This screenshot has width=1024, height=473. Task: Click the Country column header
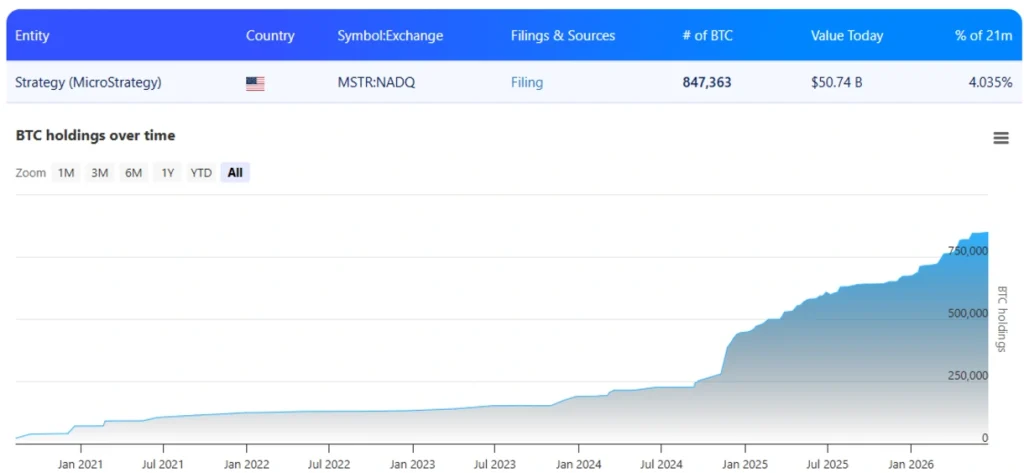tap(270, 36)
